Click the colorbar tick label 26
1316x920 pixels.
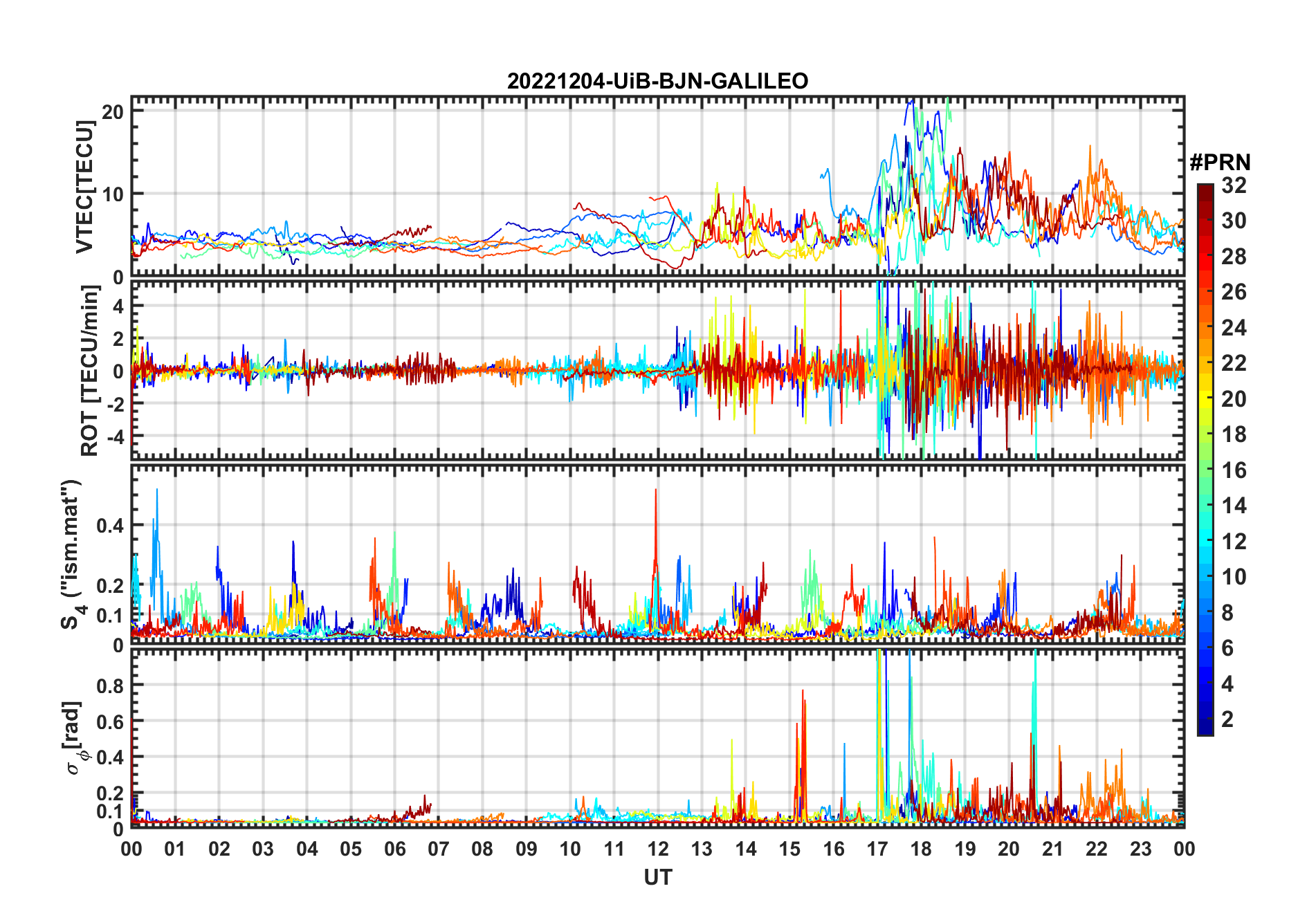click(1234, 292)
